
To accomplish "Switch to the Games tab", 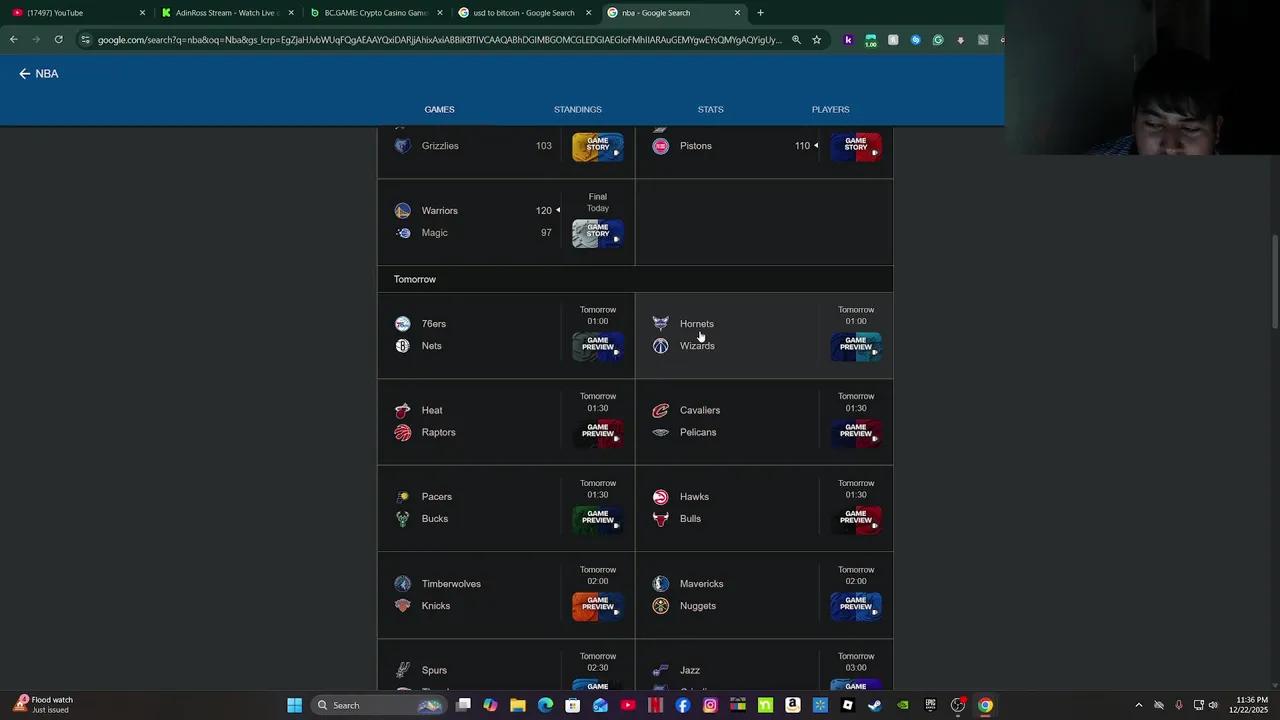I will tap(439, 109).
